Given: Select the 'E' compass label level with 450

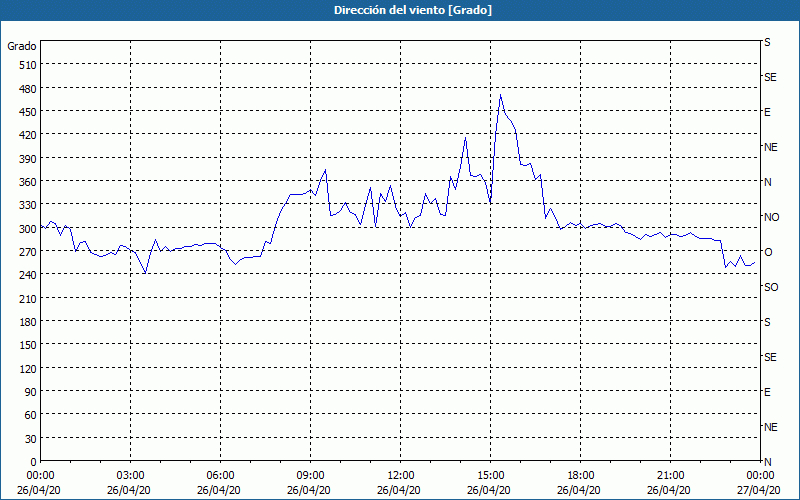Looking at the screenshot, I should click(x=767, y=112).
